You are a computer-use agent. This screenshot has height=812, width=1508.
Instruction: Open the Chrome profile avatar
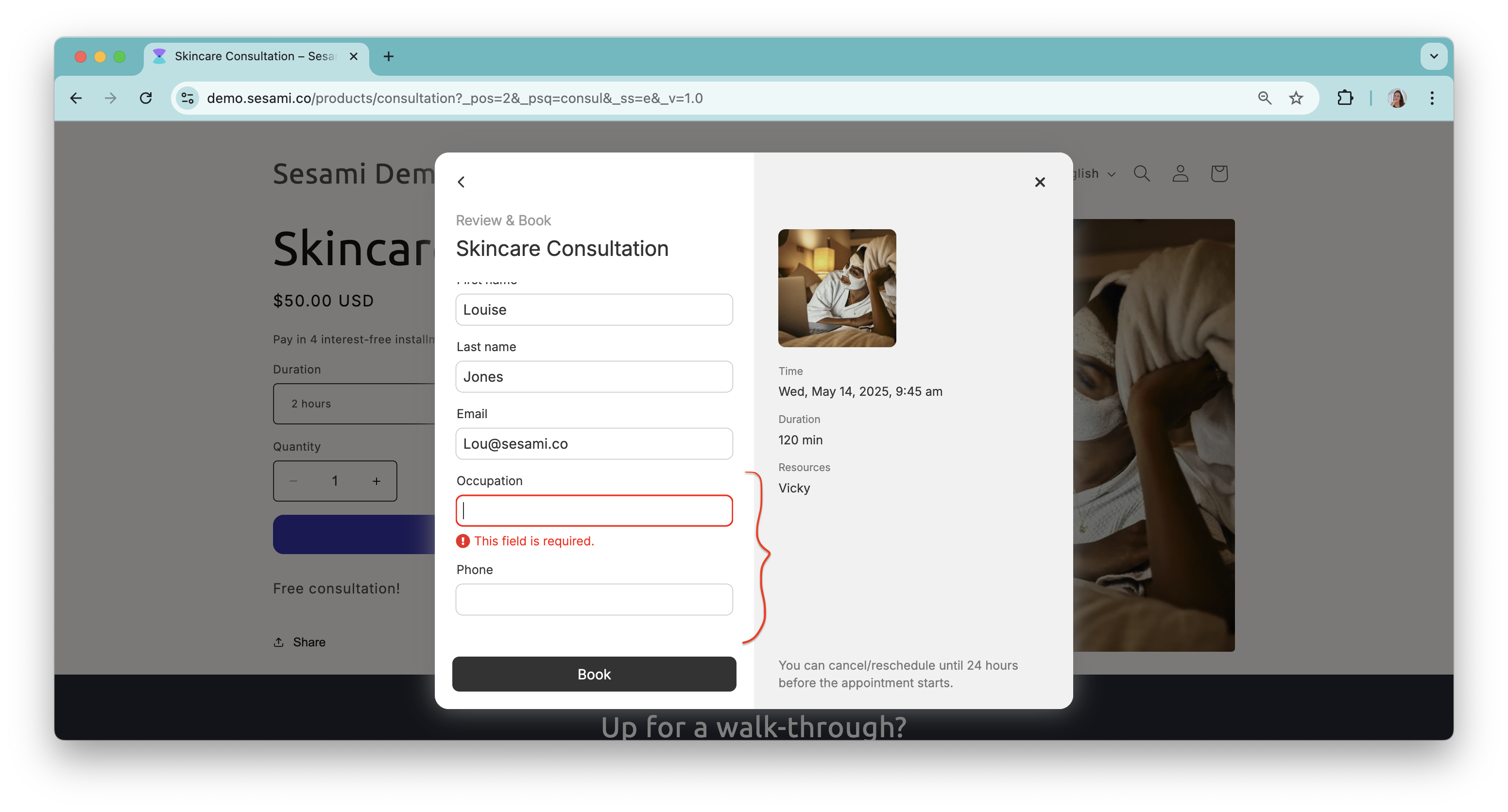pos(1397,98)
